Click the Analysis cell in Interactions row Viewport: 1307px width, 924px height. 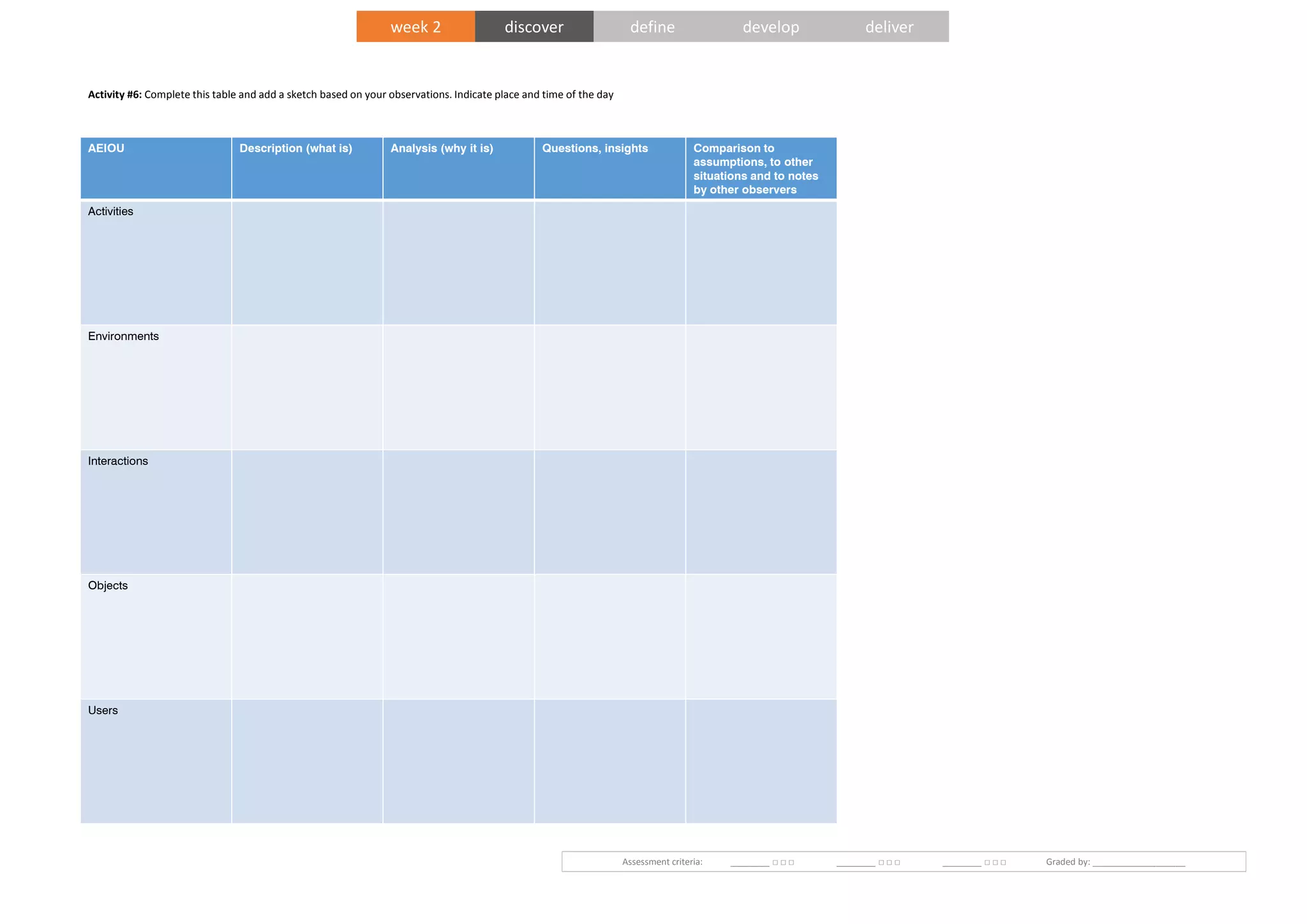click(x=458, y=512)
